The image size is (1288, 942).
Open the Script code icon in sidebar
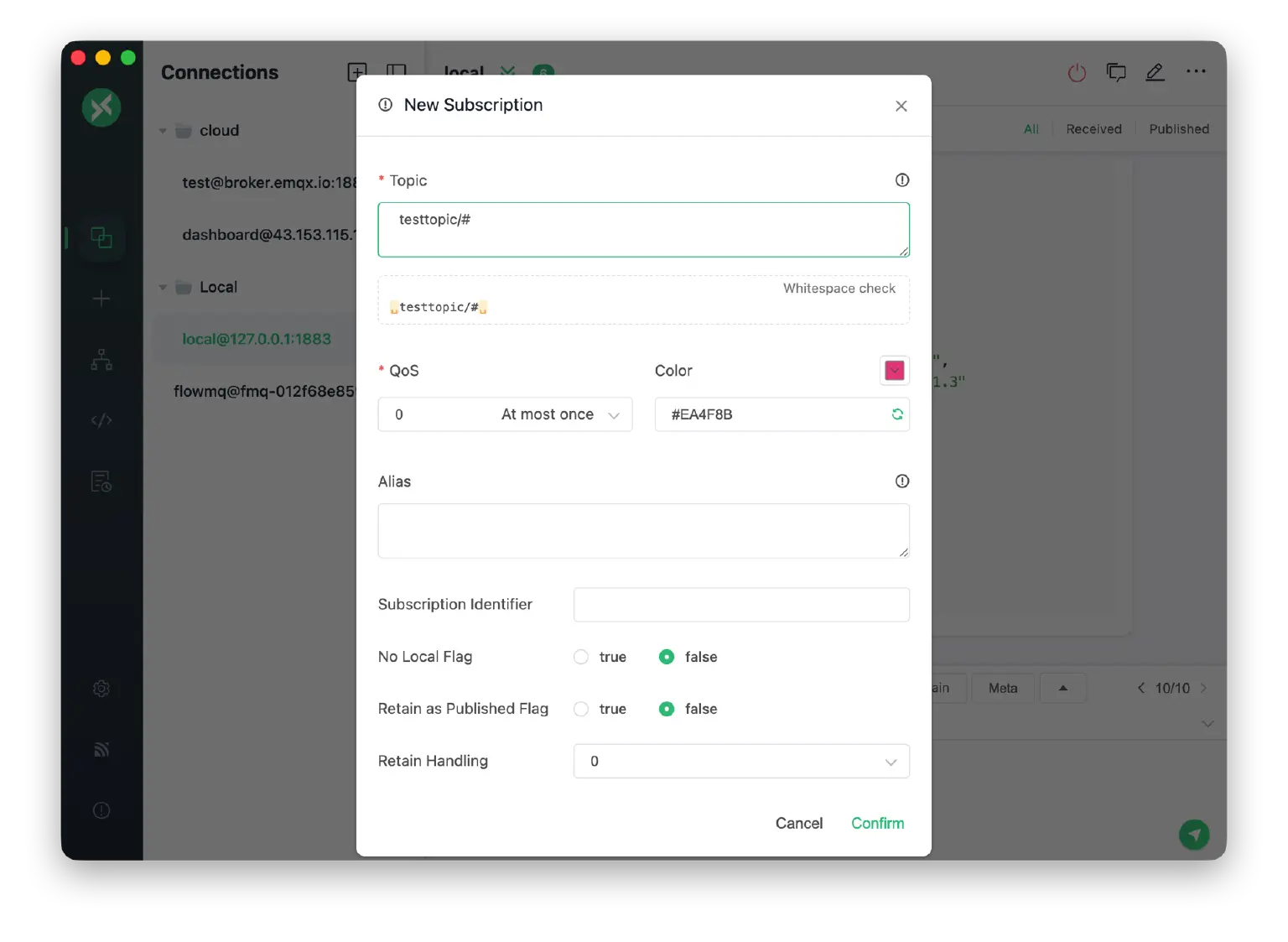101,420
